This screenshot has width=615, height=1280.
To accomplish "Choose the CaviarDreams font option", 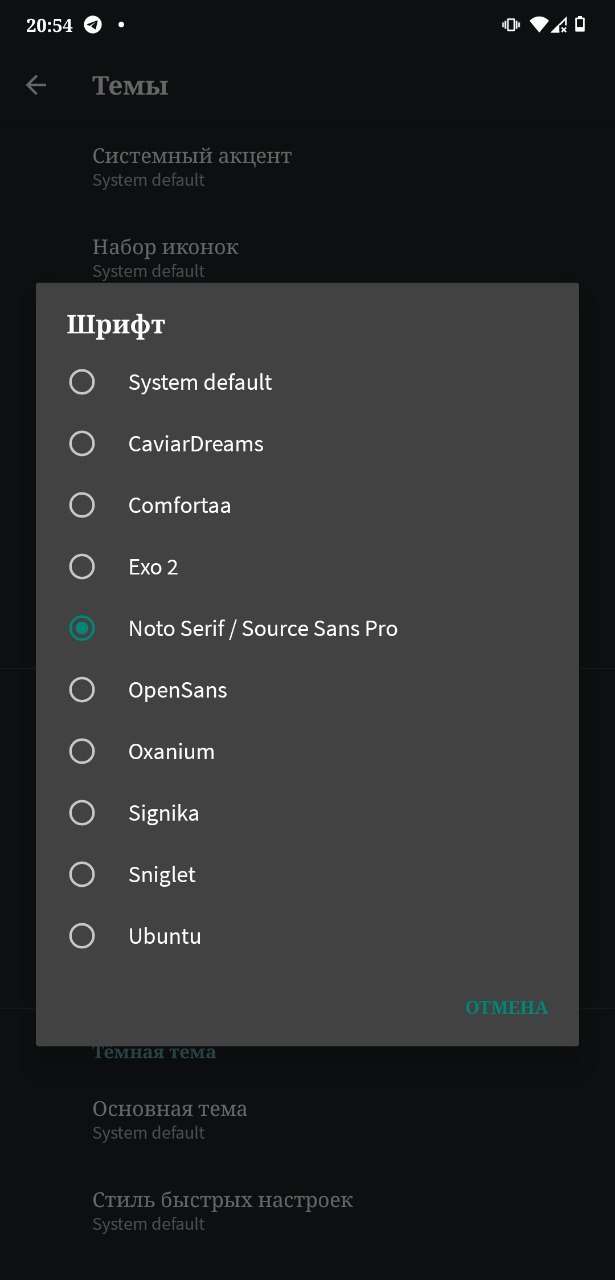I will coord(307,444).
